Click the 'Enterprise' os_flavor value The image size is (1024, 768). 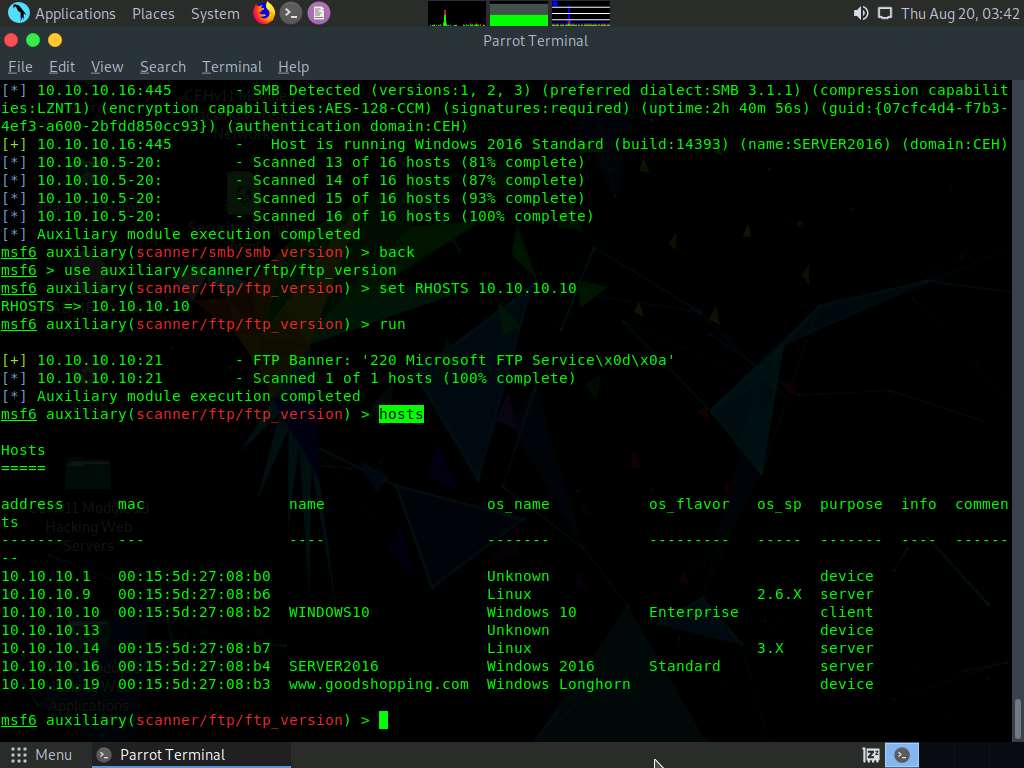tap(694, 612)
